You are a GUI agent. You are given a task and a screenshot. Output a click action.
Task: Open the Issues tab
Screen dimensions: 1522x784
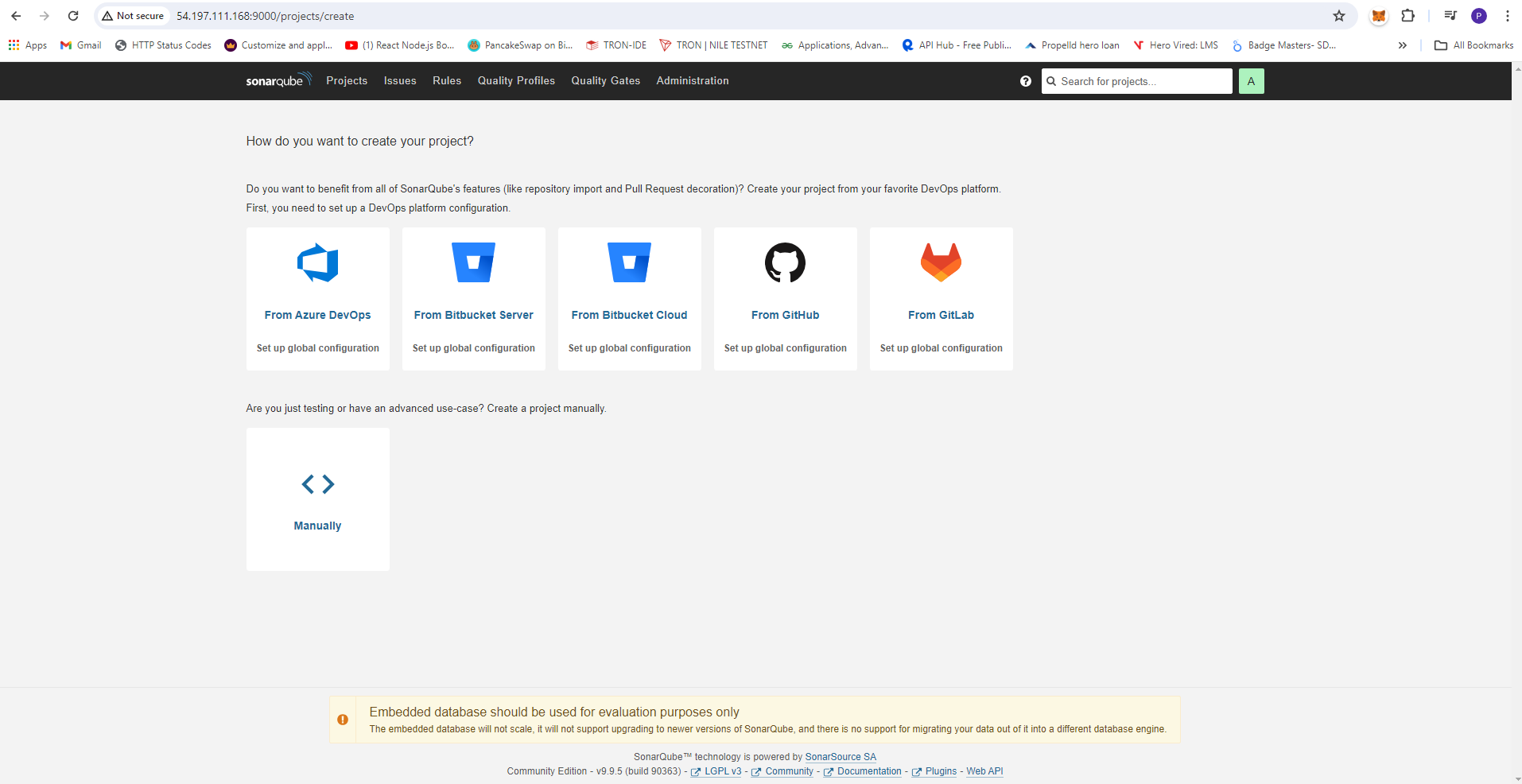click(400, 81)
